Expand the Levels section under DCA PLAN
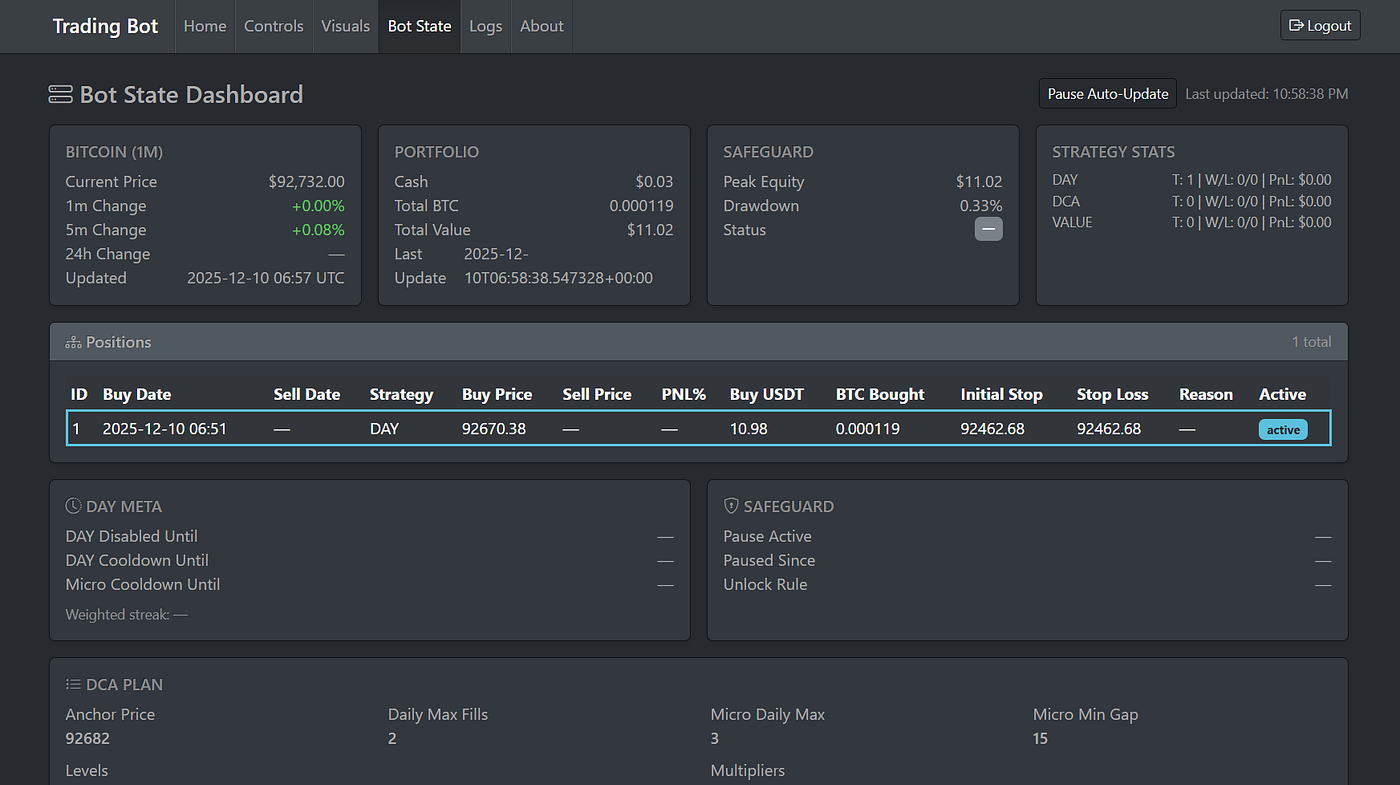The width and height of the screenshot is (1400, 785). coord(87,770)
